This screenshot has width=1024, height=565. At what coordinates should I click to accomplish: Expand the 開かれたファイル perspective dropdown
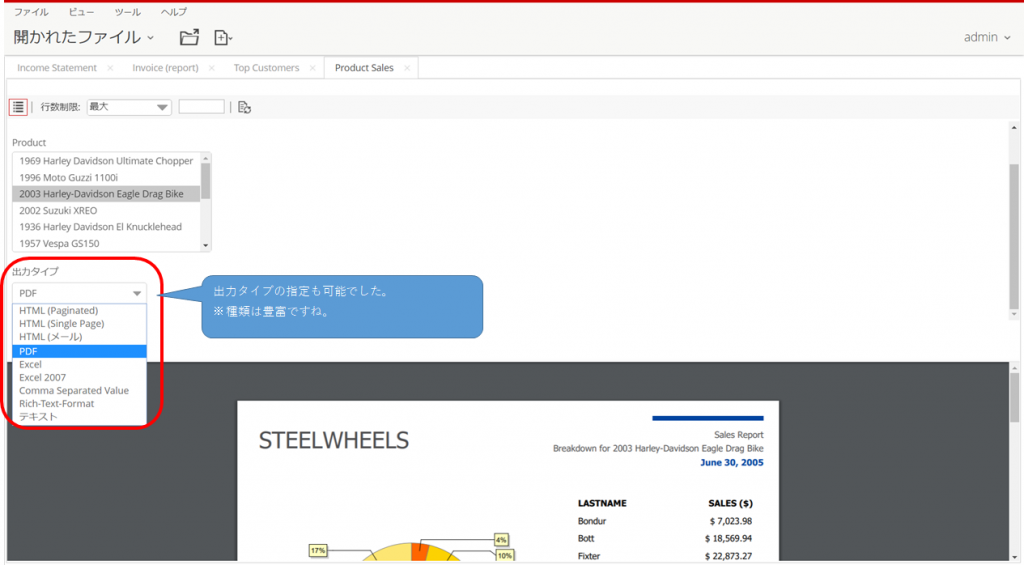(84, 37)
